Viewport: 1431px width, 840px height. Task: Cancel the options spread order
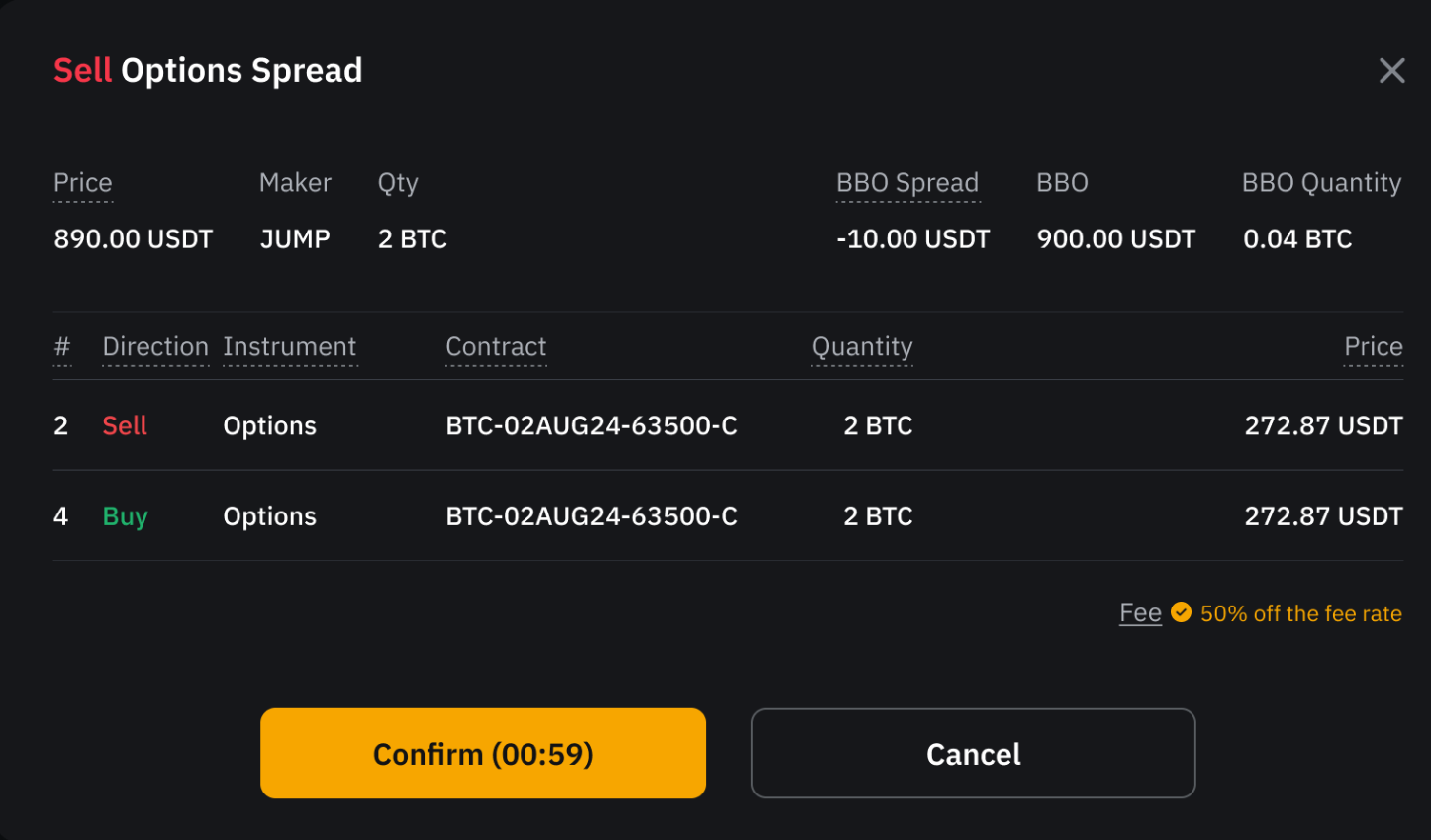tap(973, 754)
